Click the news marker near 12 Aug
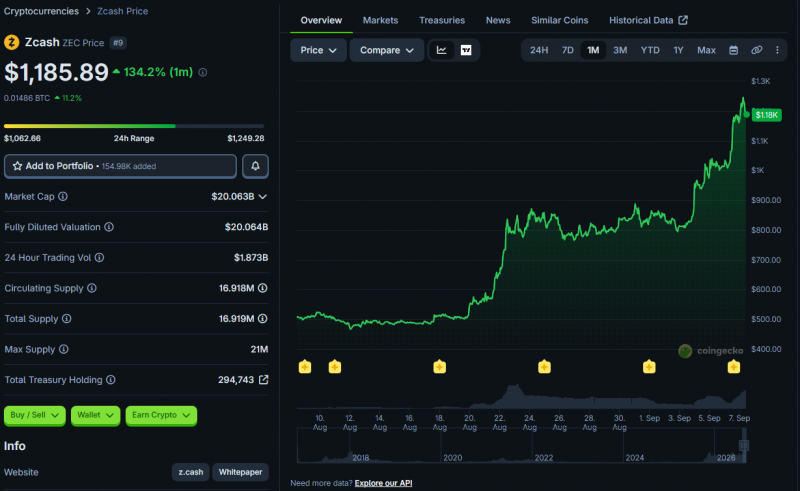This screenshot has width=800, height=491. (335, 366)
